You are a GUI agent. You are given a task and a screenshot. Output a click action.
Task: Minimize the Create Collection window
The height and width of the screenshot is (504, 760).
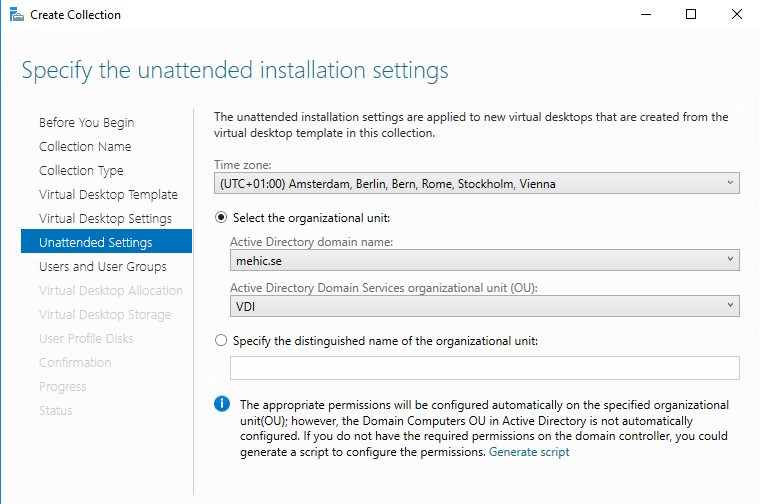coord(643,15)
